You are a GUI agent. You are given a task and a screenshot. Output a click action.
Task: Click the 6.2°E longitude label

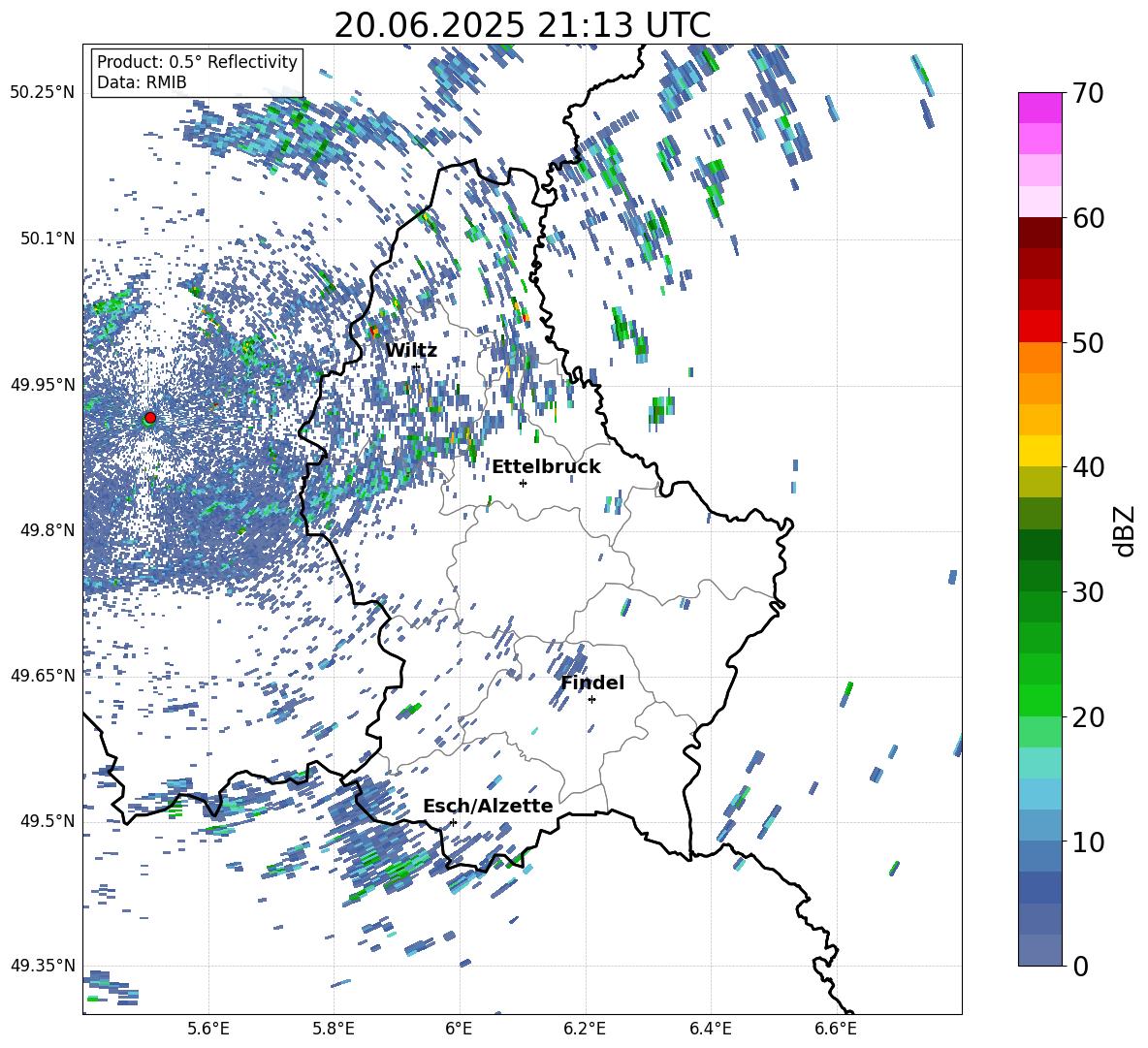coord(585,1029)
